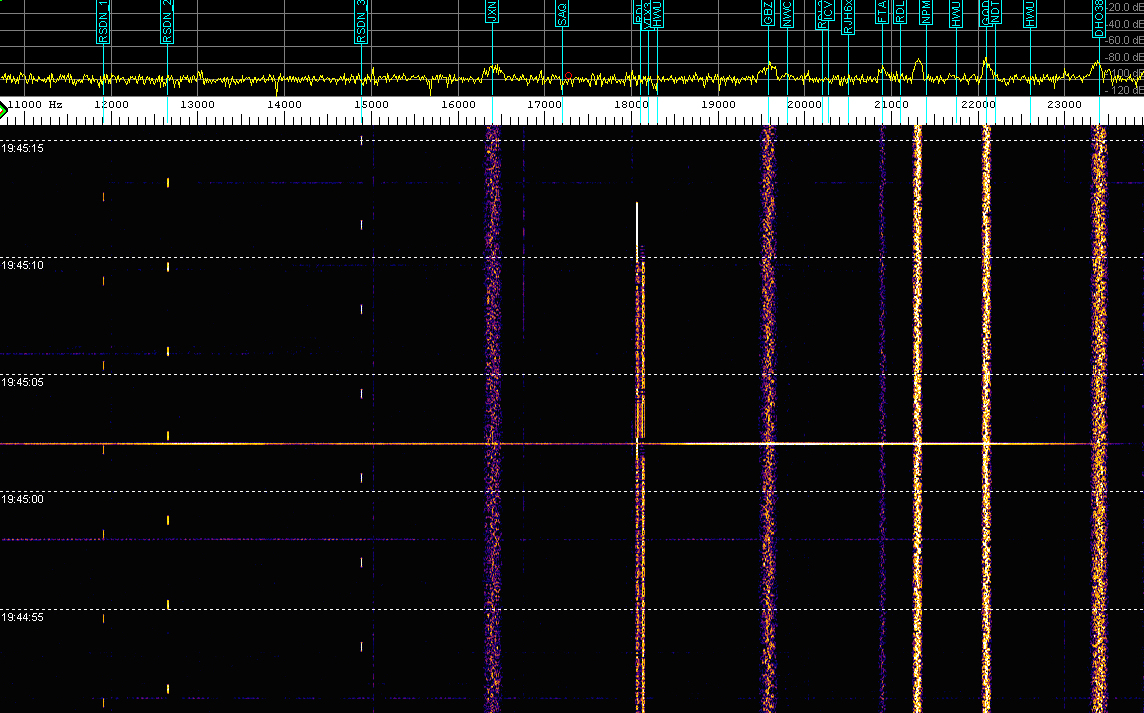Click the 19000 frequency scale label

coord(719,104)
